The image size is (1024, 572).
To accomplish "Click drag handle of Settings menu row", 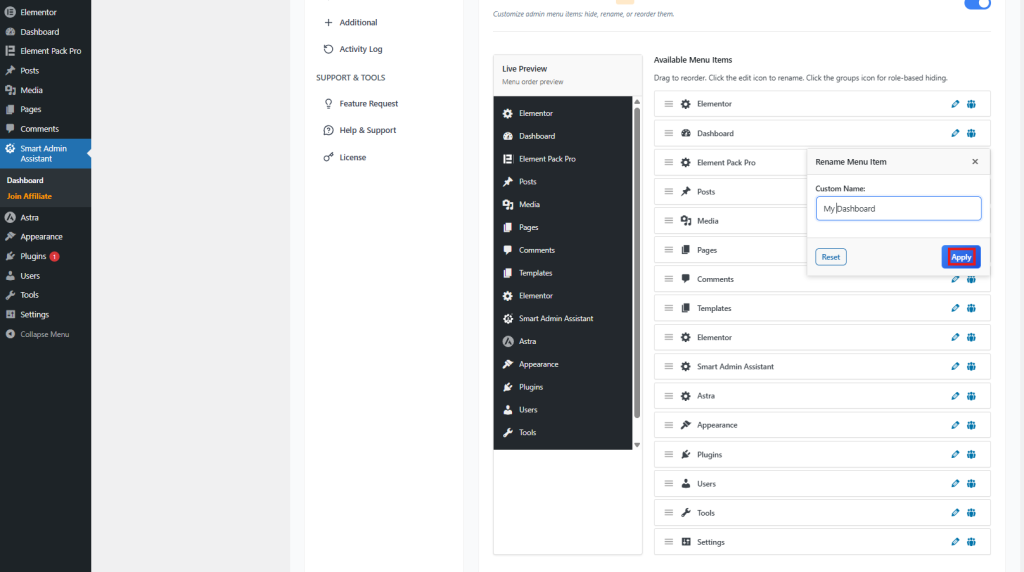I will coord(669,542).
